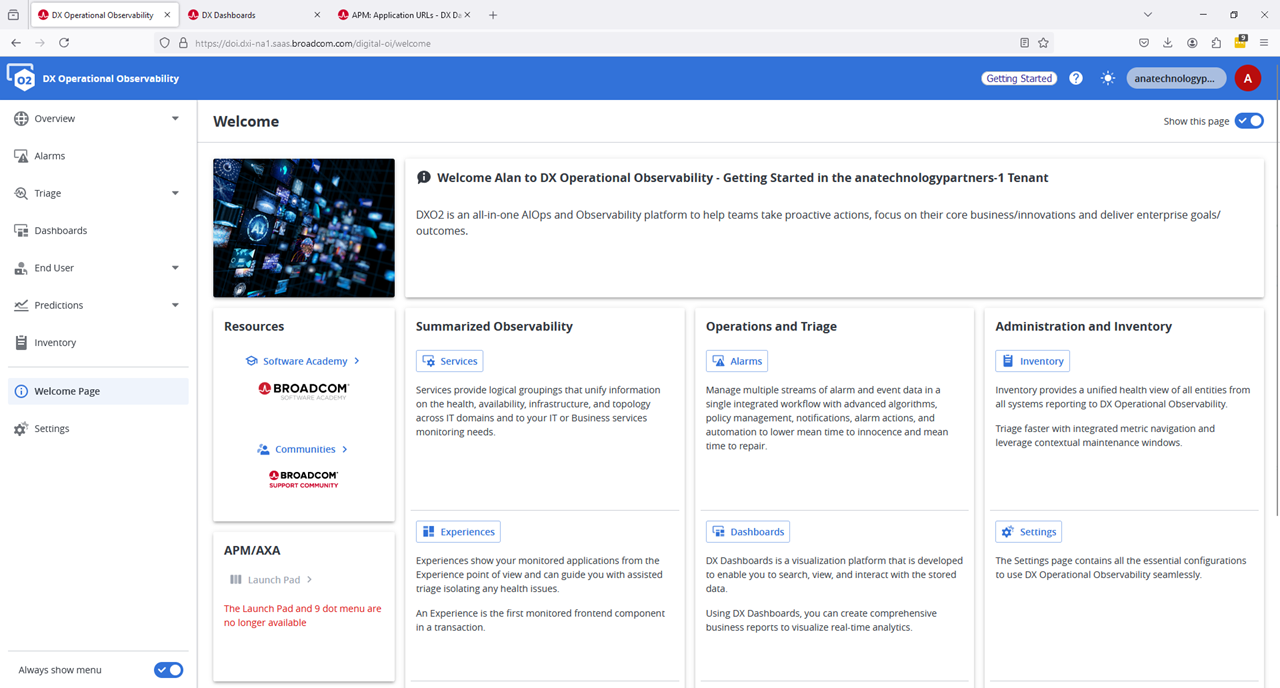The width and height of the screenshot is (1280, 688).
Task: Open Settings gear in the sidebar
Action: tap(21, 429)
